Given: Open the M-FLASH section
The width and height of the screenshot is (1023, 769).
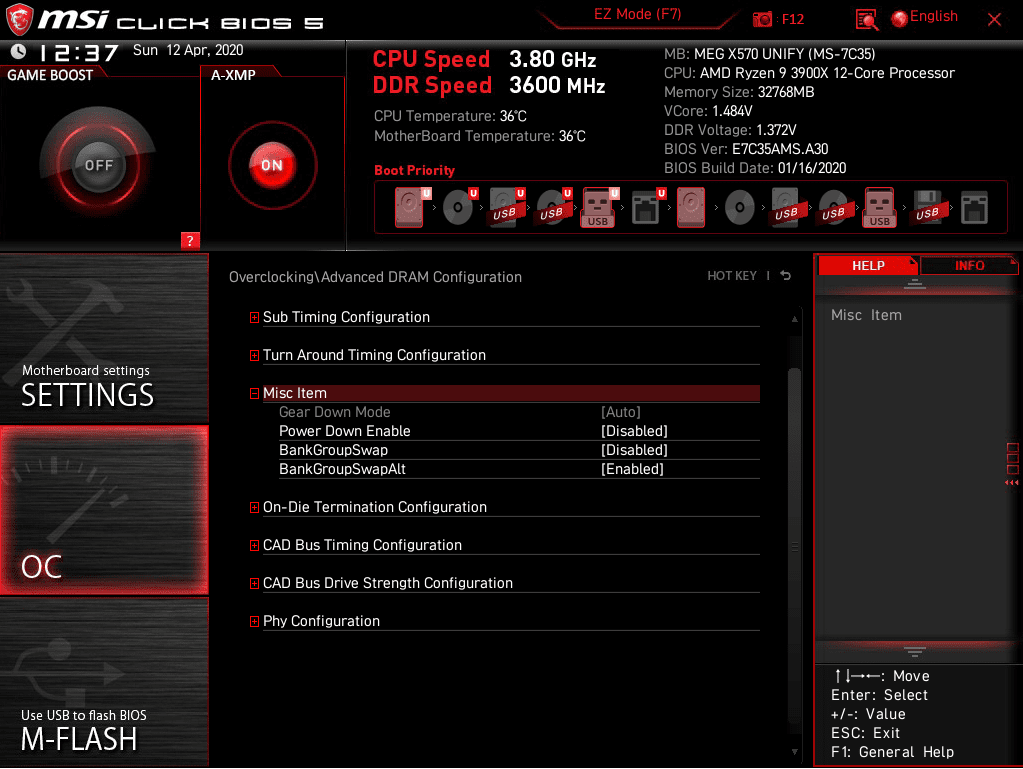Looking at the screenshot, I should 104,682.
